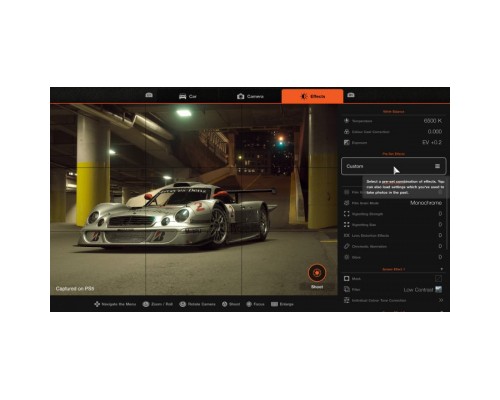Click the Temperature thermometer icon
Image resolution: width=500 pixels, height=400 pixels.
click(347, 121)
